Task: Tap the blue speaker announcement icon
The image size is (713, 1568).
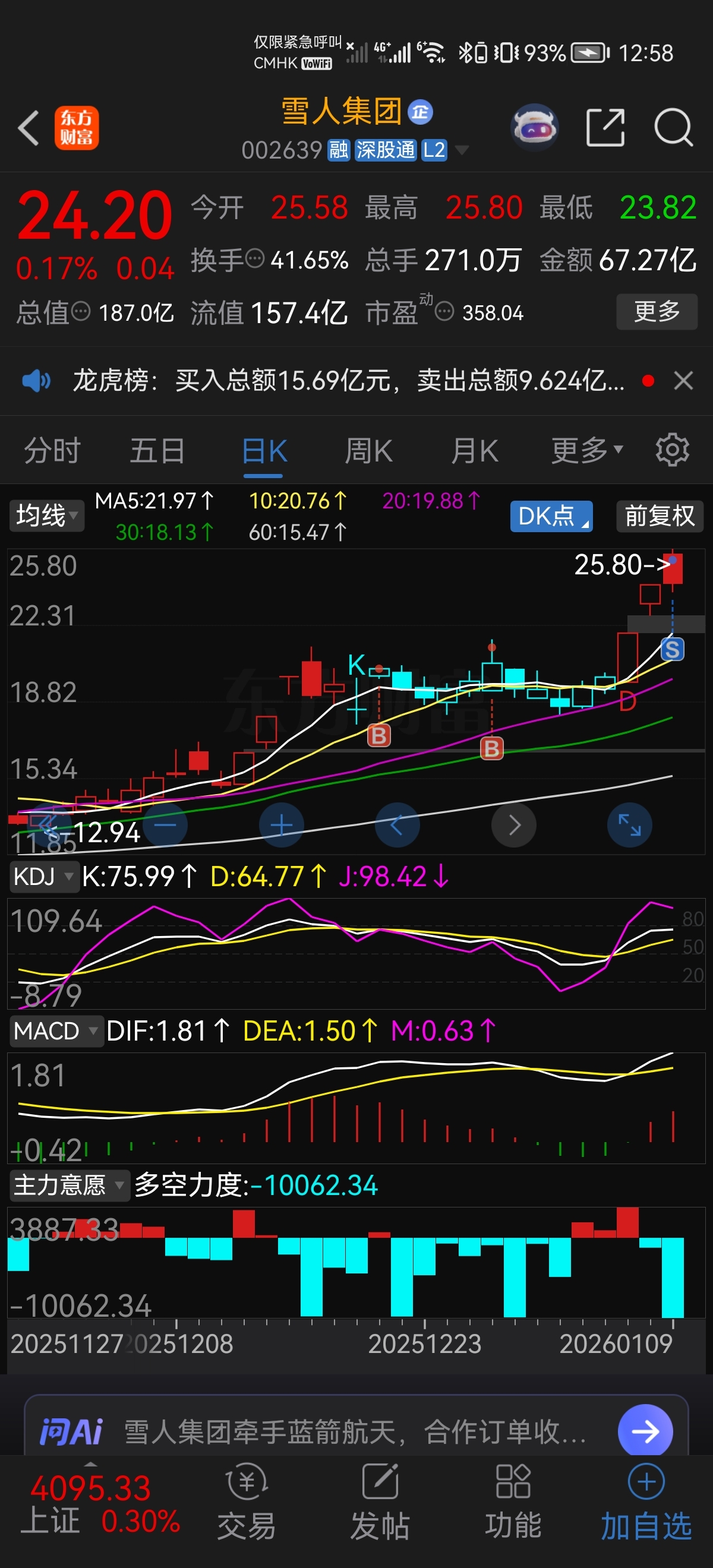Action: [36, 381]
